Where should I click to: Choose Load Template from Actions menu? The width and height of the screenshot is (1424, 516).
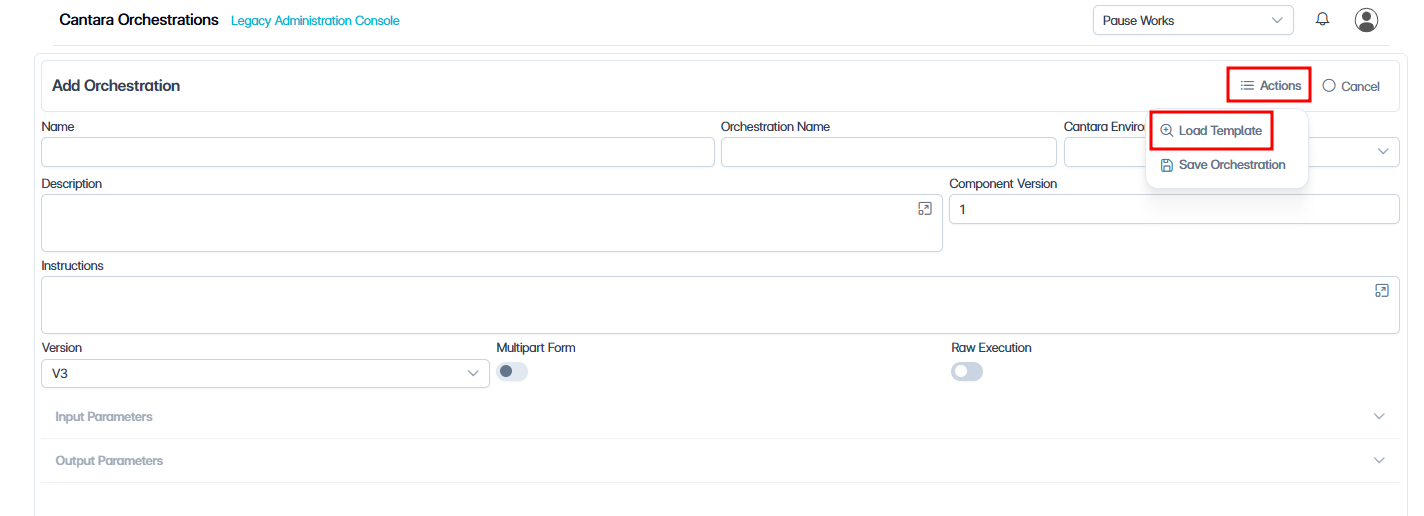click(x=1211, y=131)
